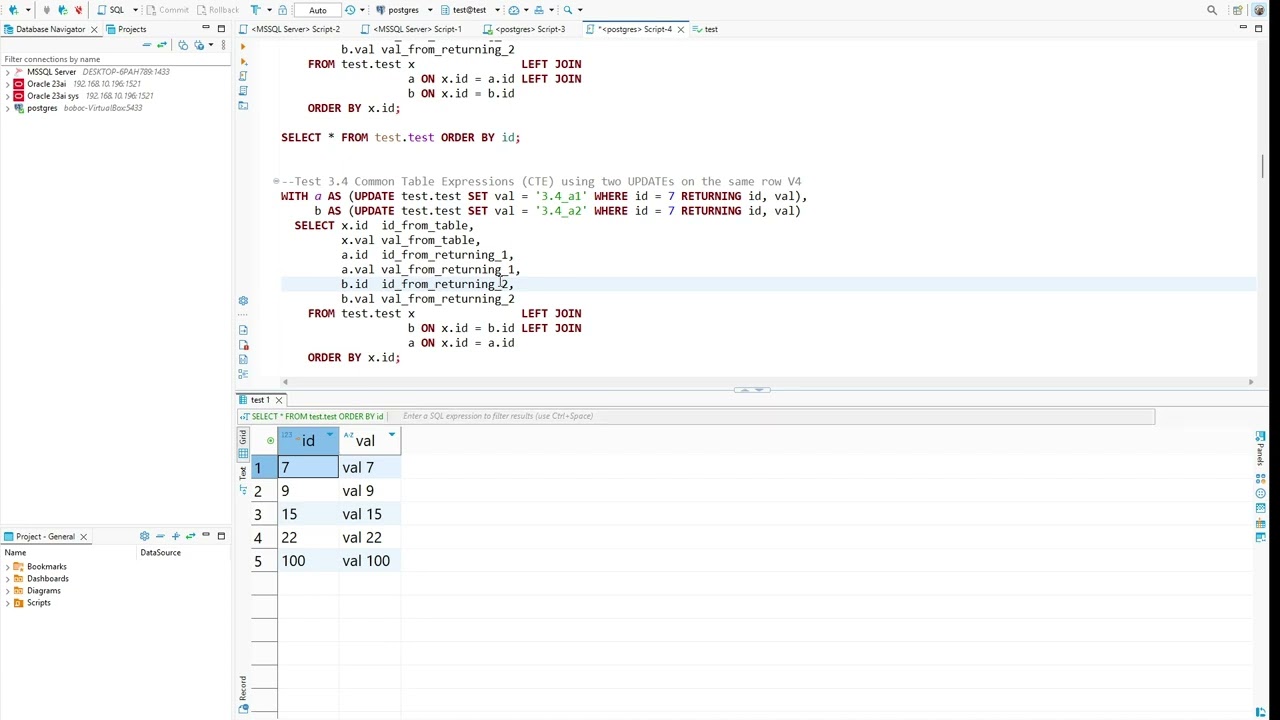Sort by the id column header
This screenshot has width=1280, height=720.
[308, 441]
